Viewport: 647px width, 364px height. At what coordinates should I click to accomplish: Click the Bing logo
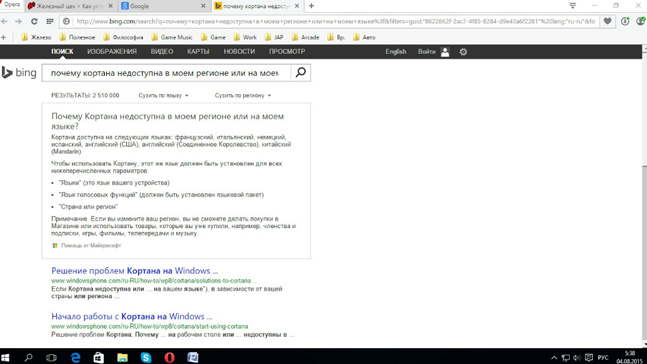point(19,73)
